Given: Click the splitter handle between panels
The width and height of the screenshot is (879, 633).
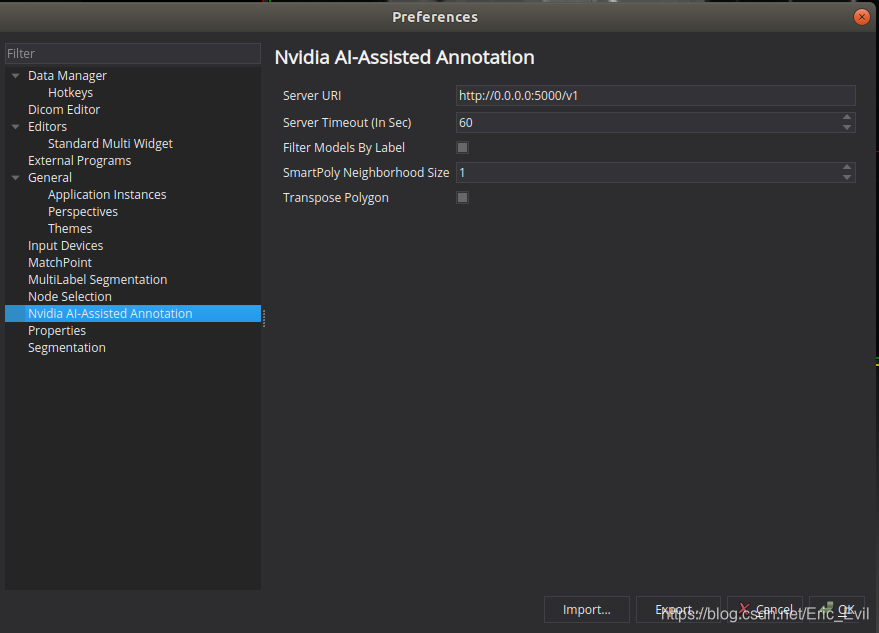Looking at the screenshot, I should [x=263, y=318].
